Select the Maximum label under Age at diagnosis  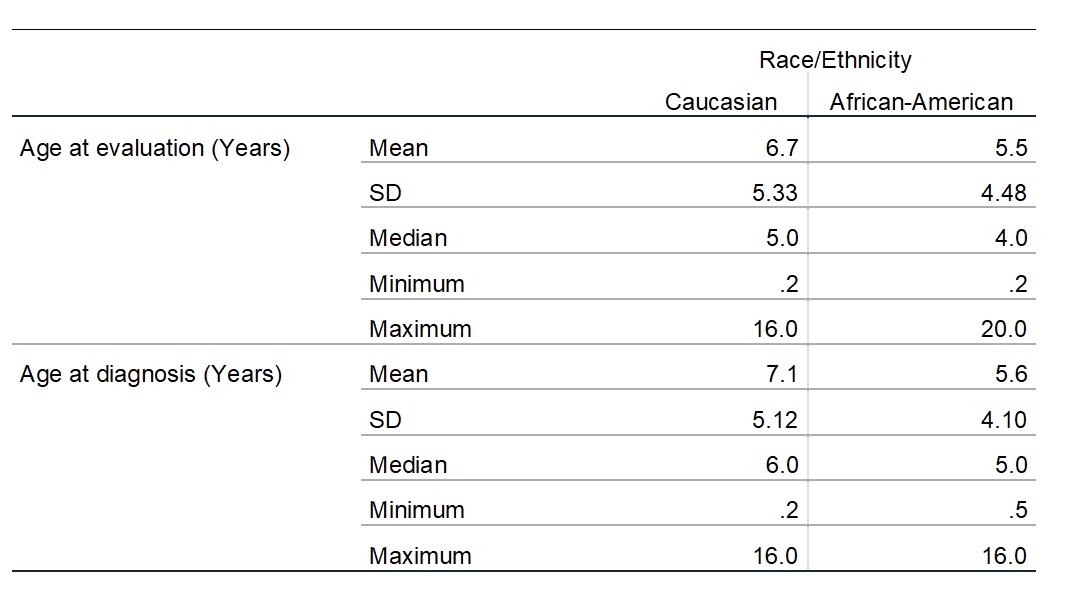(420, 556)
